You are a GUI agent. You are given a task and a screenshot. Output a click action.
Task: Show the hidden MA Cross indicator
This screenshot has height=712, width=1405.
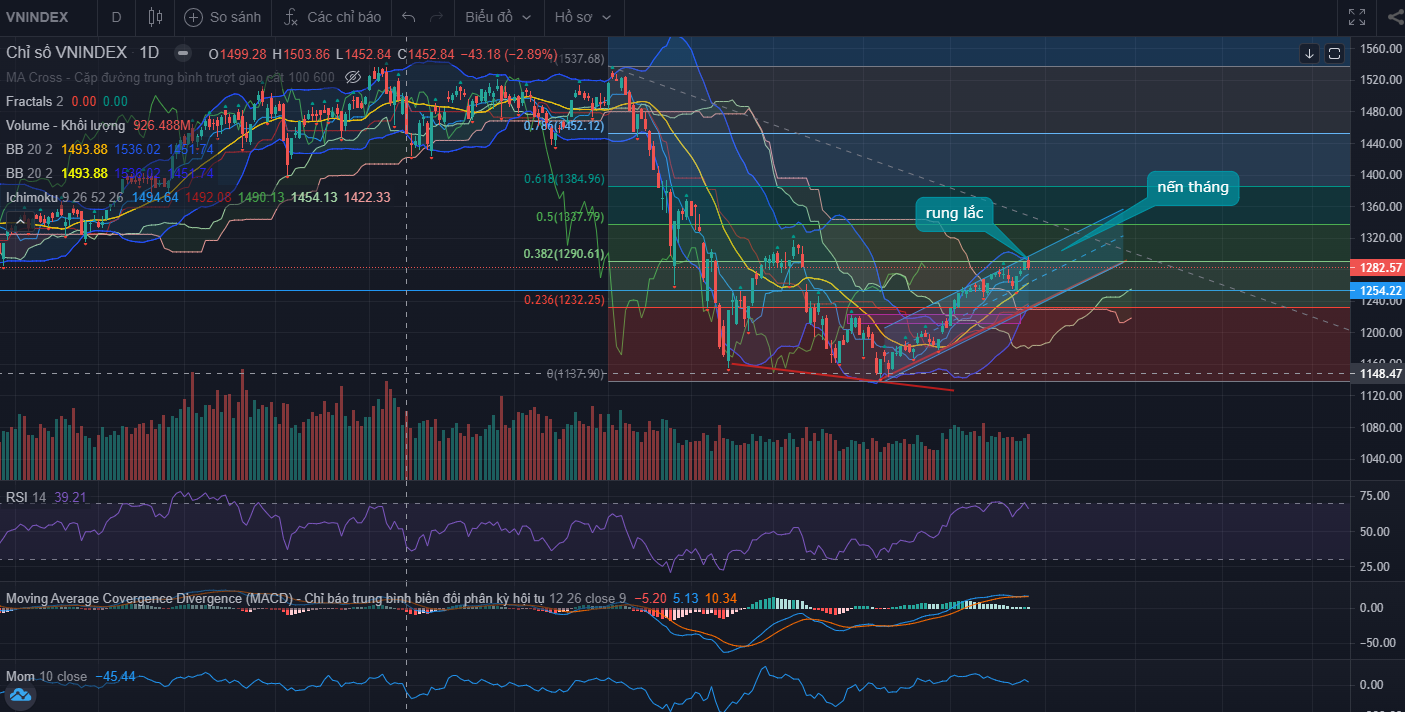tap(352, 77)
